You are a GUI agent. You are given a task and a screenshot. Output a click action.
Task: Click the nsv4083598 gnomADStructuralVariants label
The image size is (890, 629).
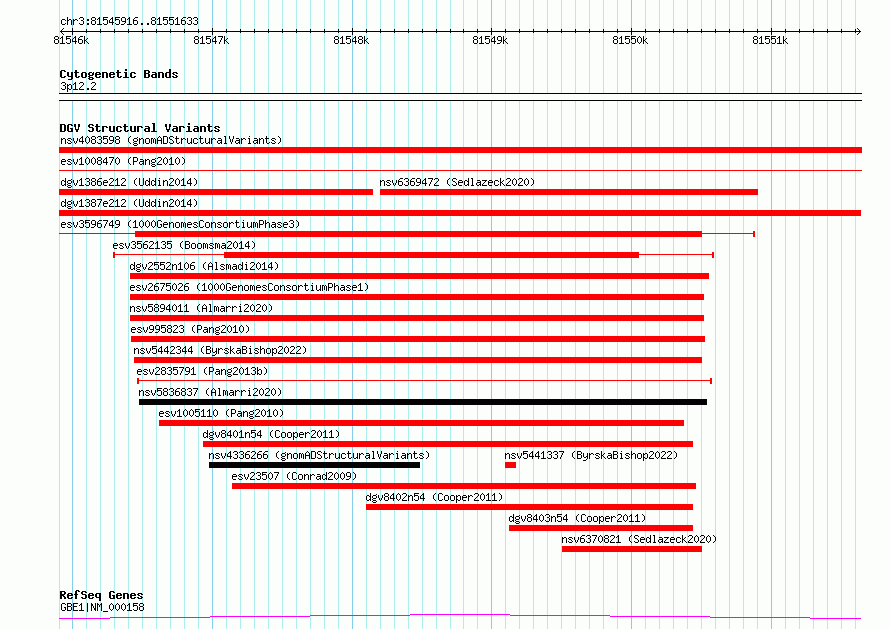click(171, 140)
